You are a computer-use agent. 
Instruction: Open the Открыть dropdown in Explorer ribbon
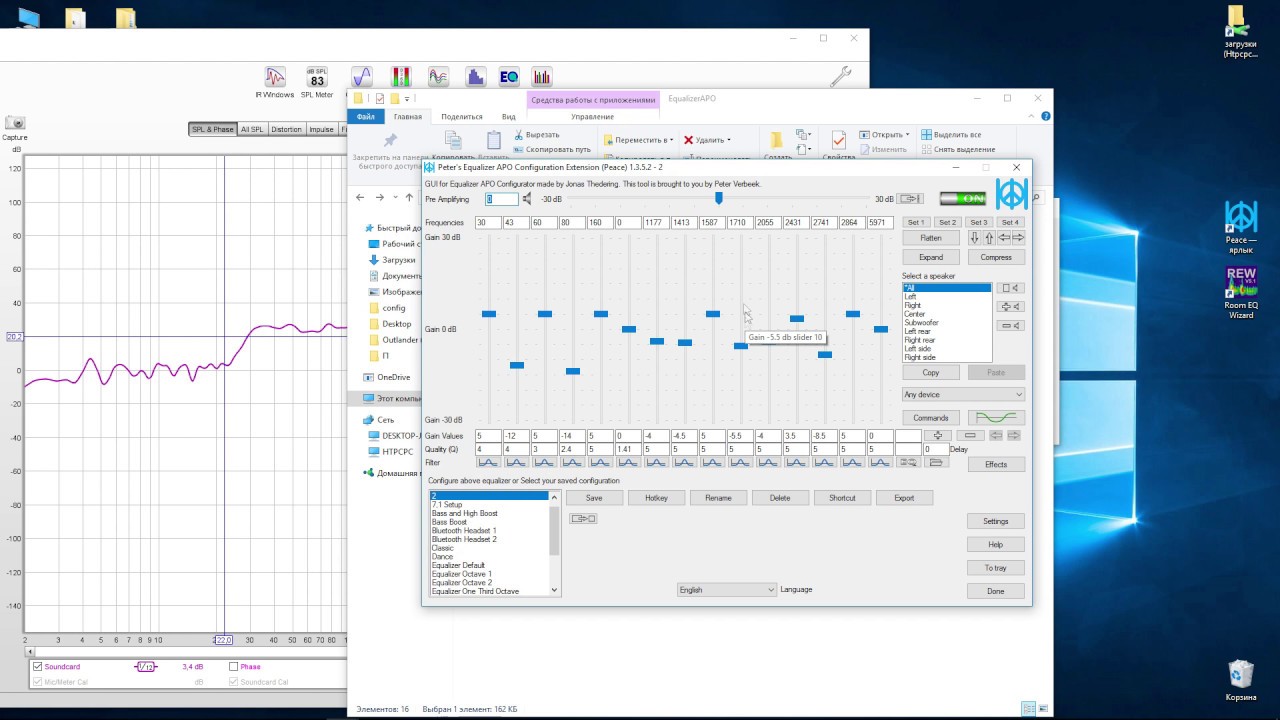pos(884,135)
